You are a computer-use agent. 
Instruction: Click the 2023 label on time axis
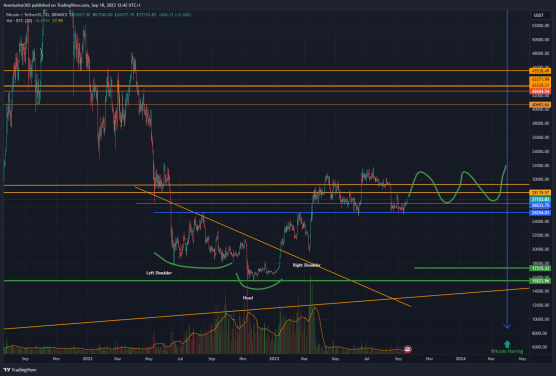(274, 359)
